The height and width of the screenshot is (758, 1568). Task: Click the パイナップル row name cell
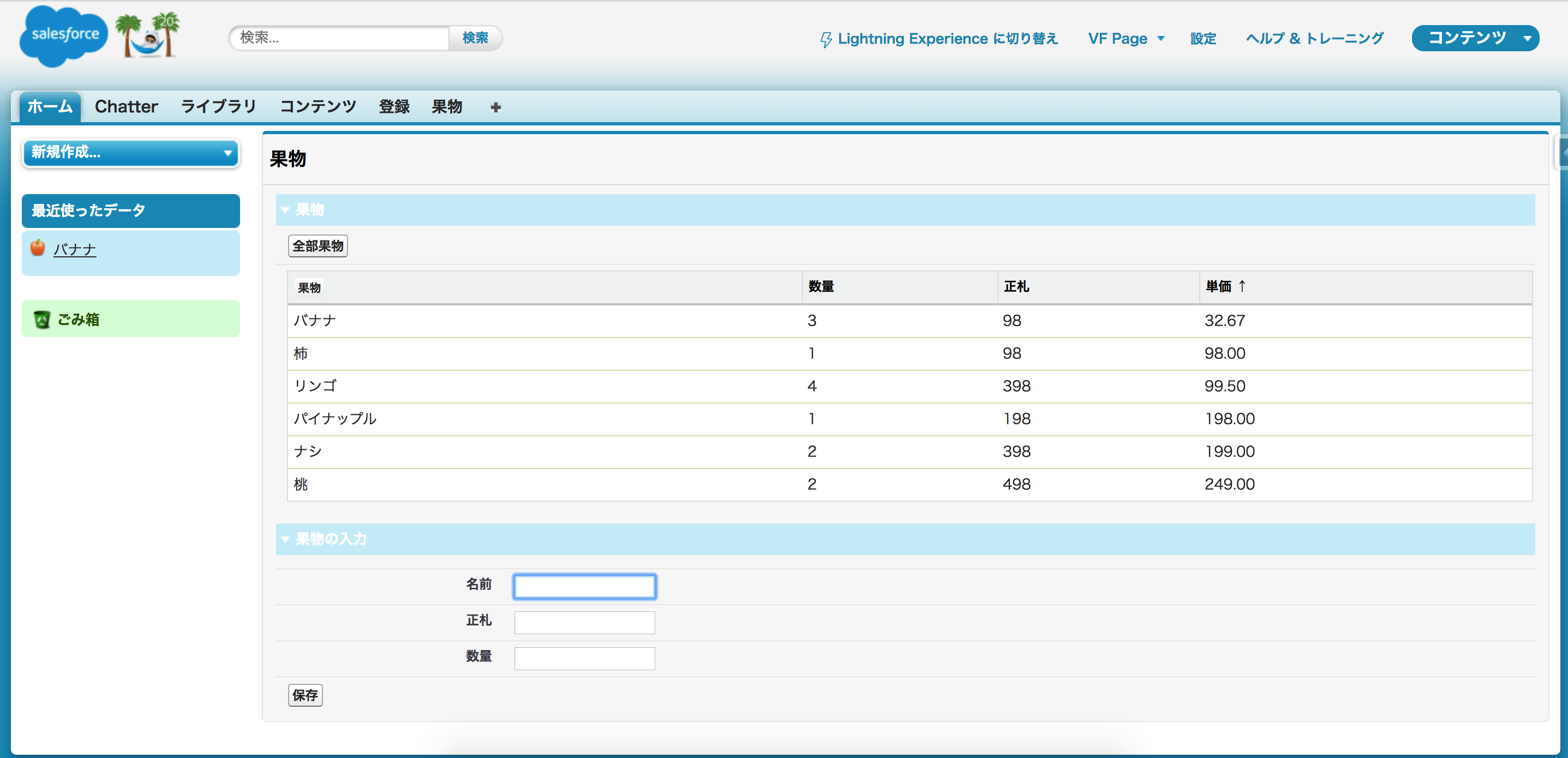point(335,419)
